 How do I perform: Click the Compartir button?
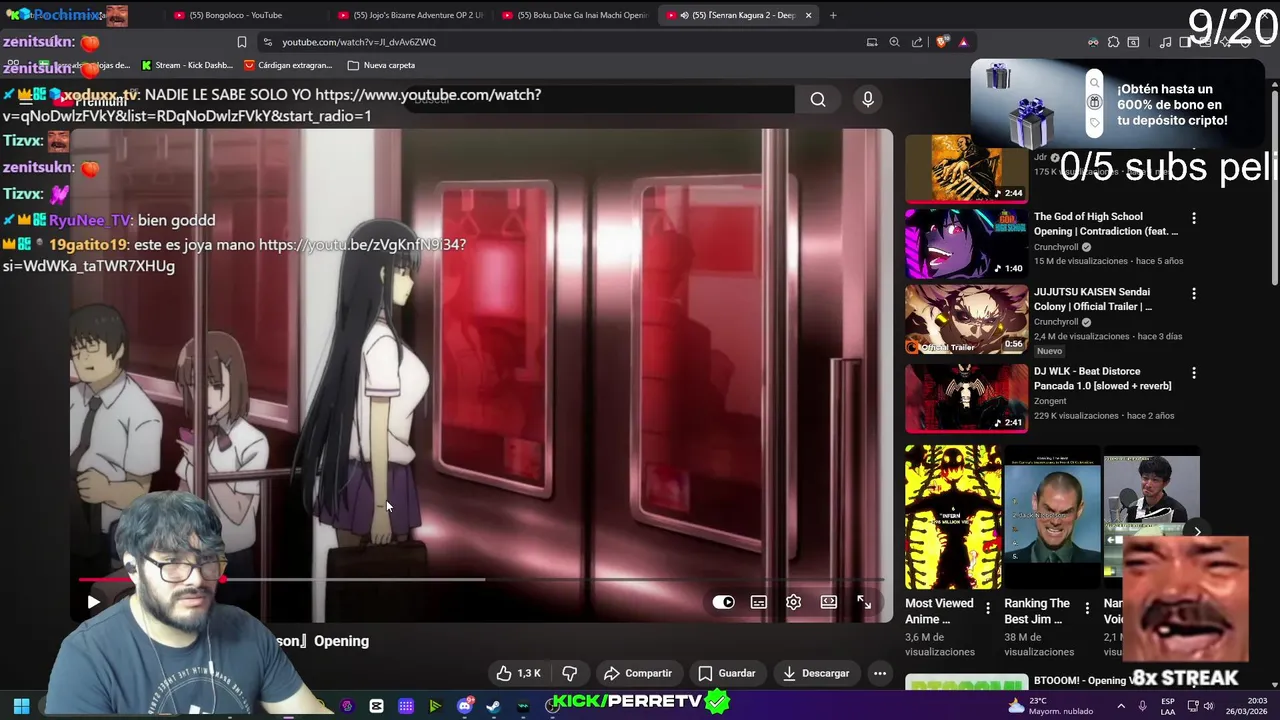pyautogui.click(x=638, y=673)
